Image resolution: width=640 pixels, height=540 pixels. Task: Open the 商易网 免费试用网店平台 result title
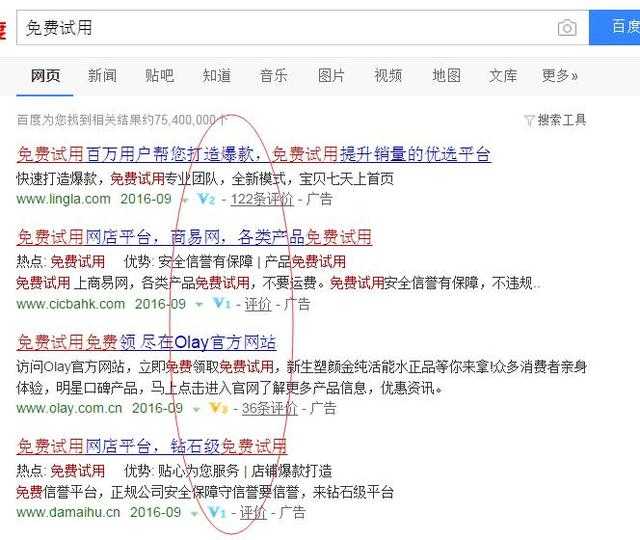194,237
